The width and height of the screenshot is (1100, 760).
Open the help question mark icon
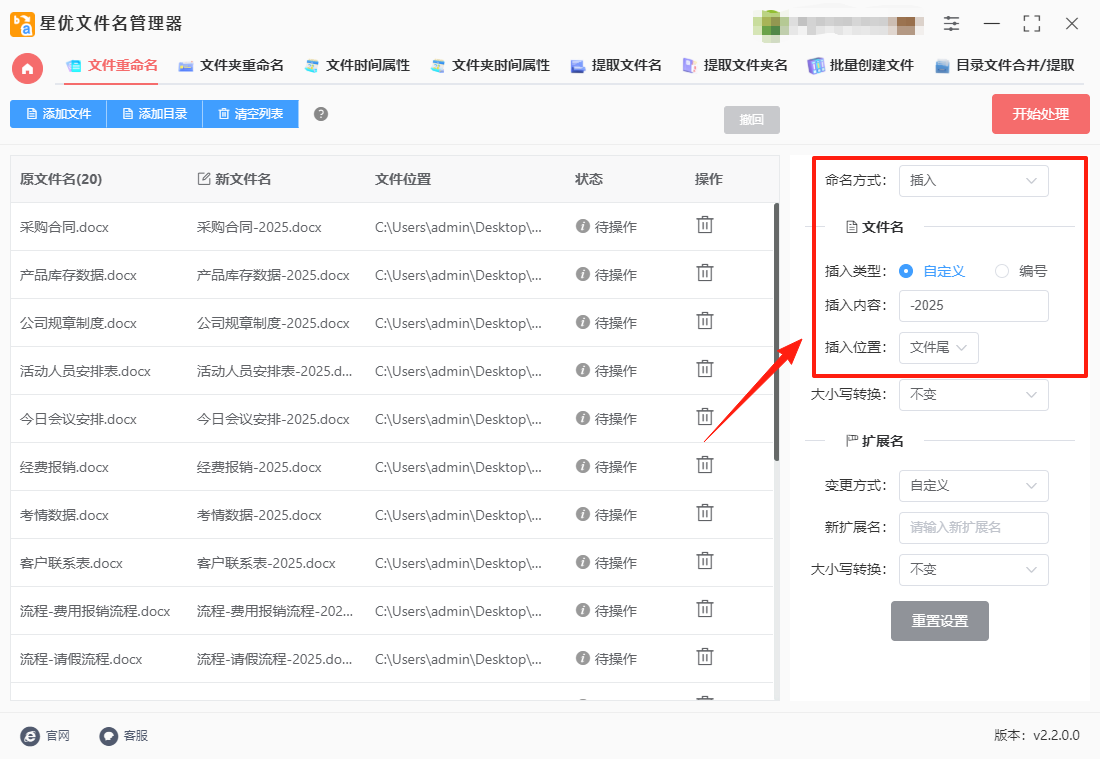321,114
